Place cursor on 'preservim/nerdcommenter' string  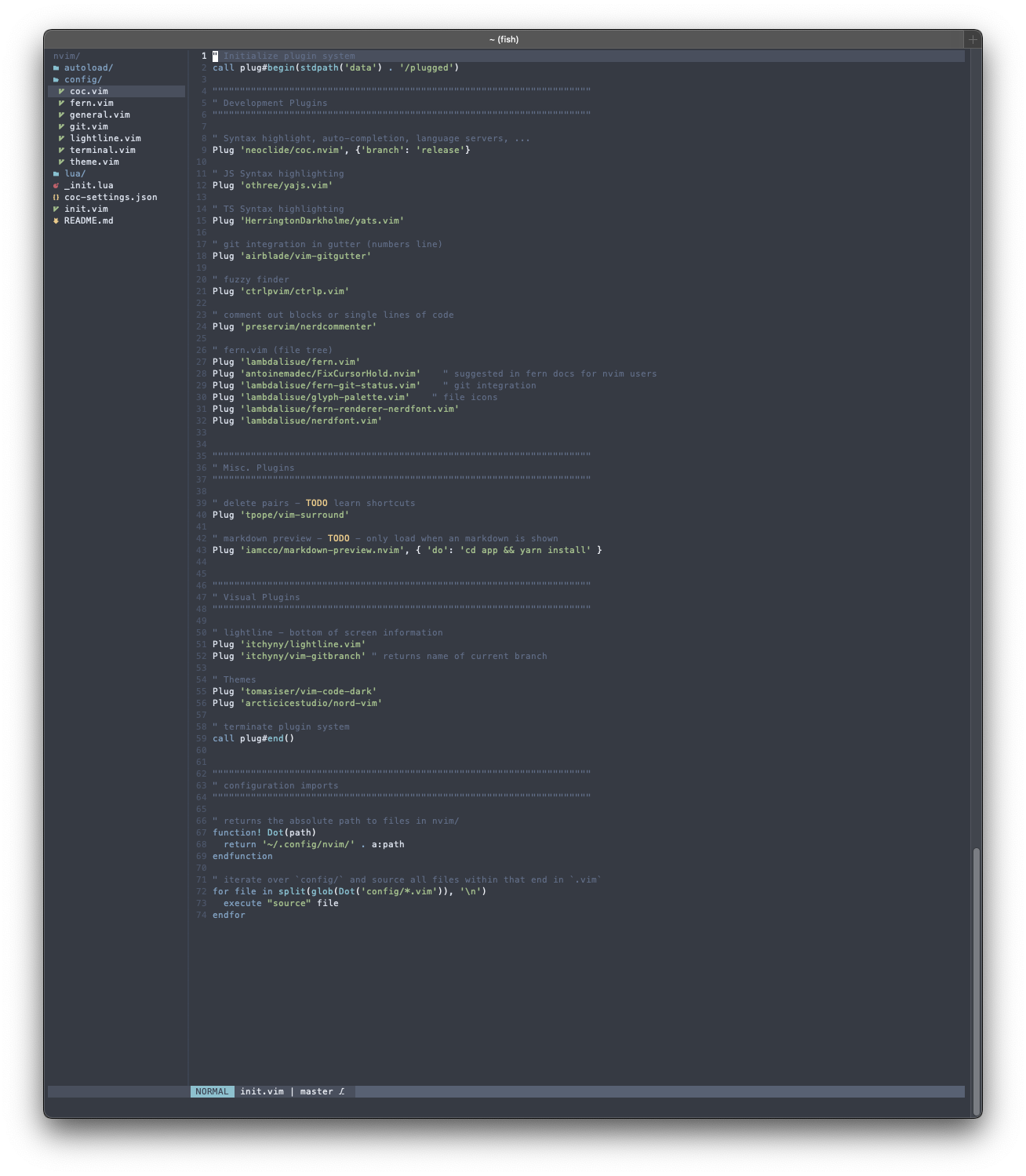[x=308, y=326]
